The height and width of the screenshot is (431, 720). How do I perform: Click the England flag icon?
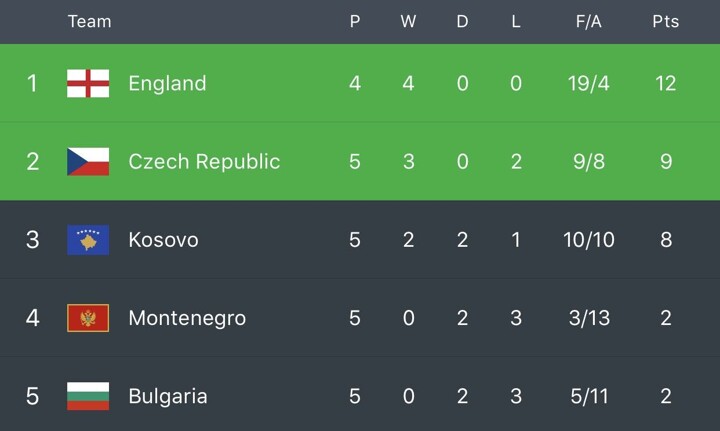[x=88, y=83]
